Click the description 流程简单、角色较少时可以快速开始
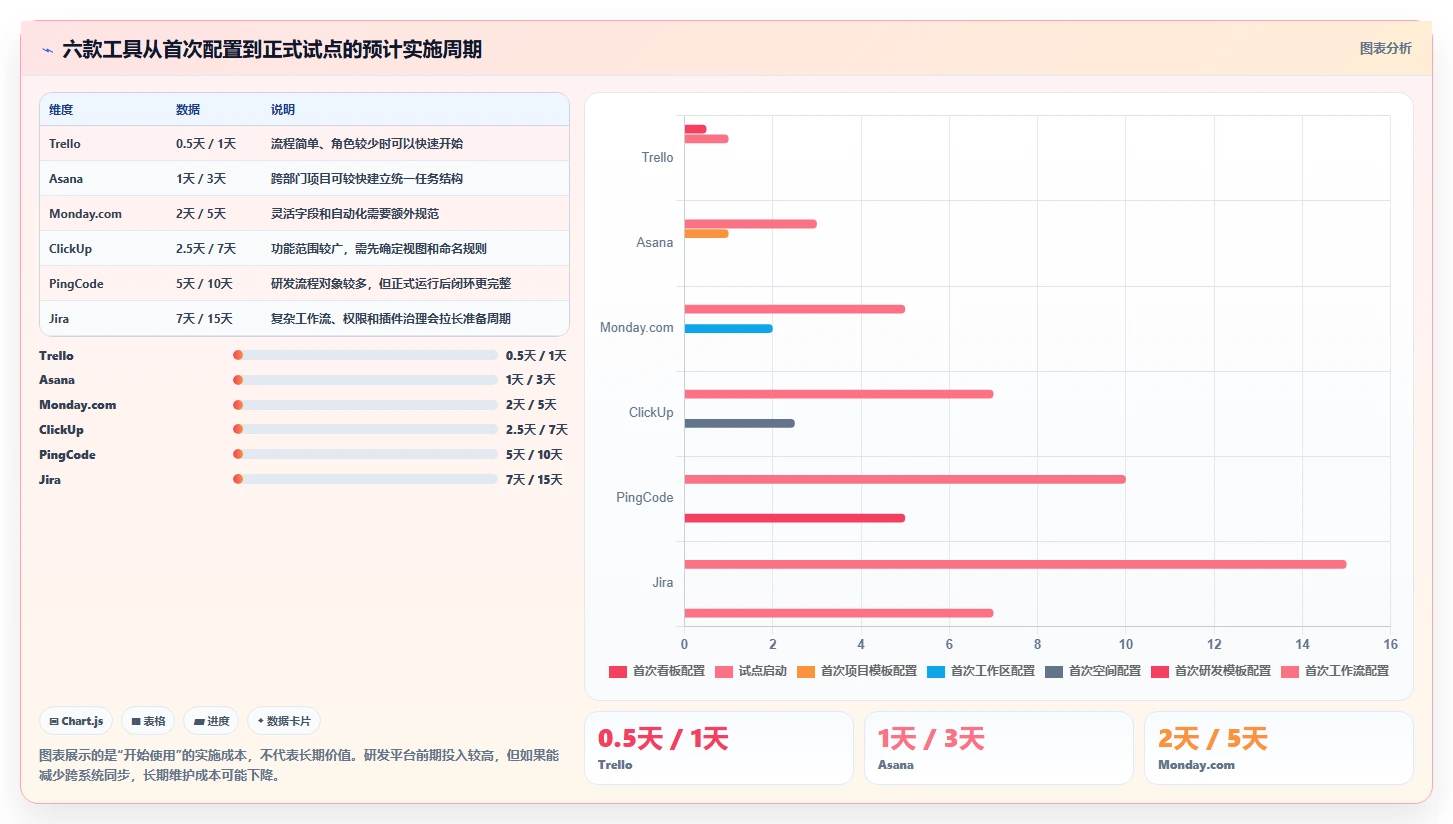The width and height of the screenshot is (1453, 824). point(367,144)
